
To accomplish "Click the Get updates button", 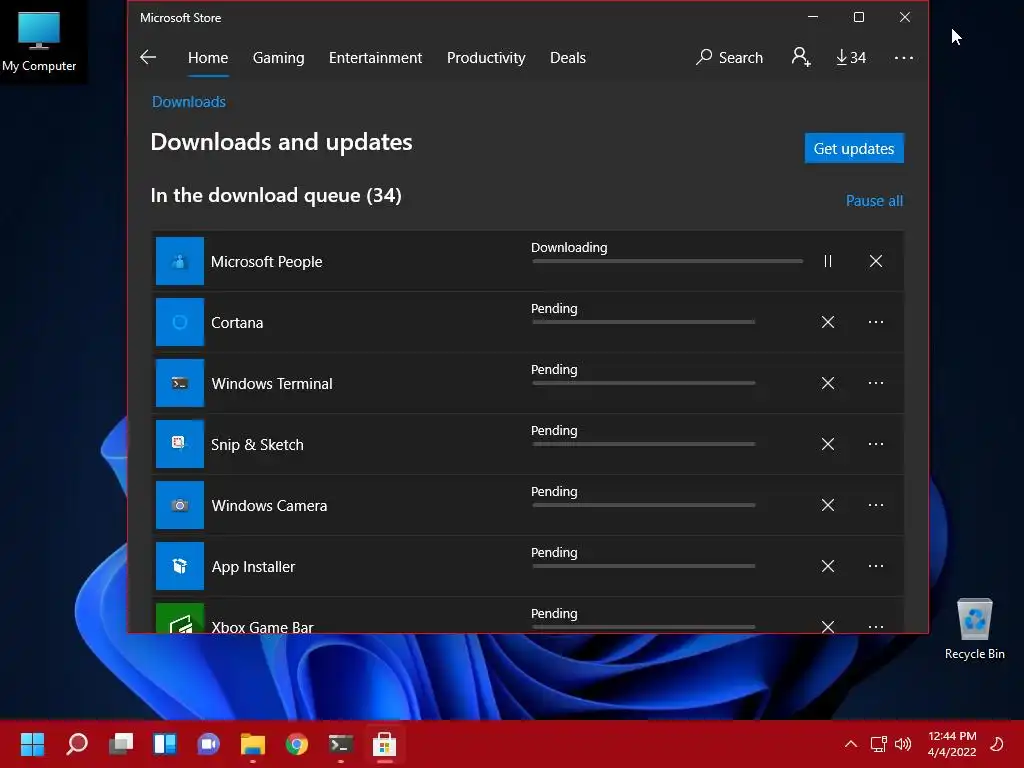I will point(854,148).
